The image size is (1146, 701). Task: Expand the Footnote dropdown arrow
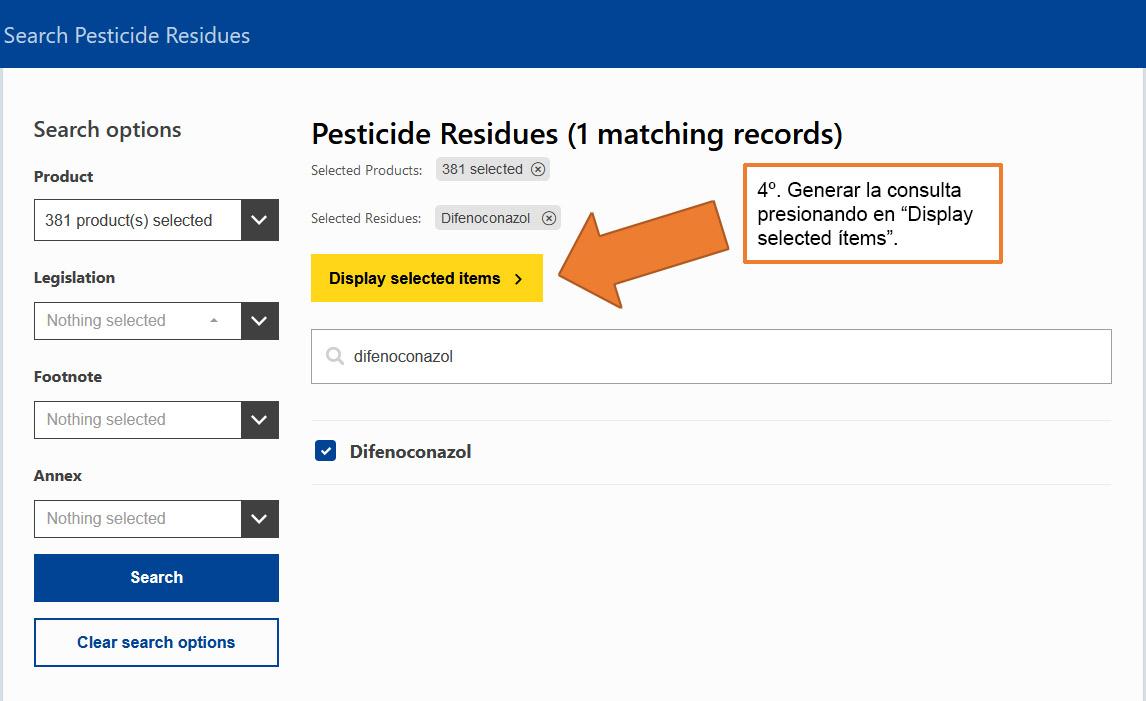259,420
